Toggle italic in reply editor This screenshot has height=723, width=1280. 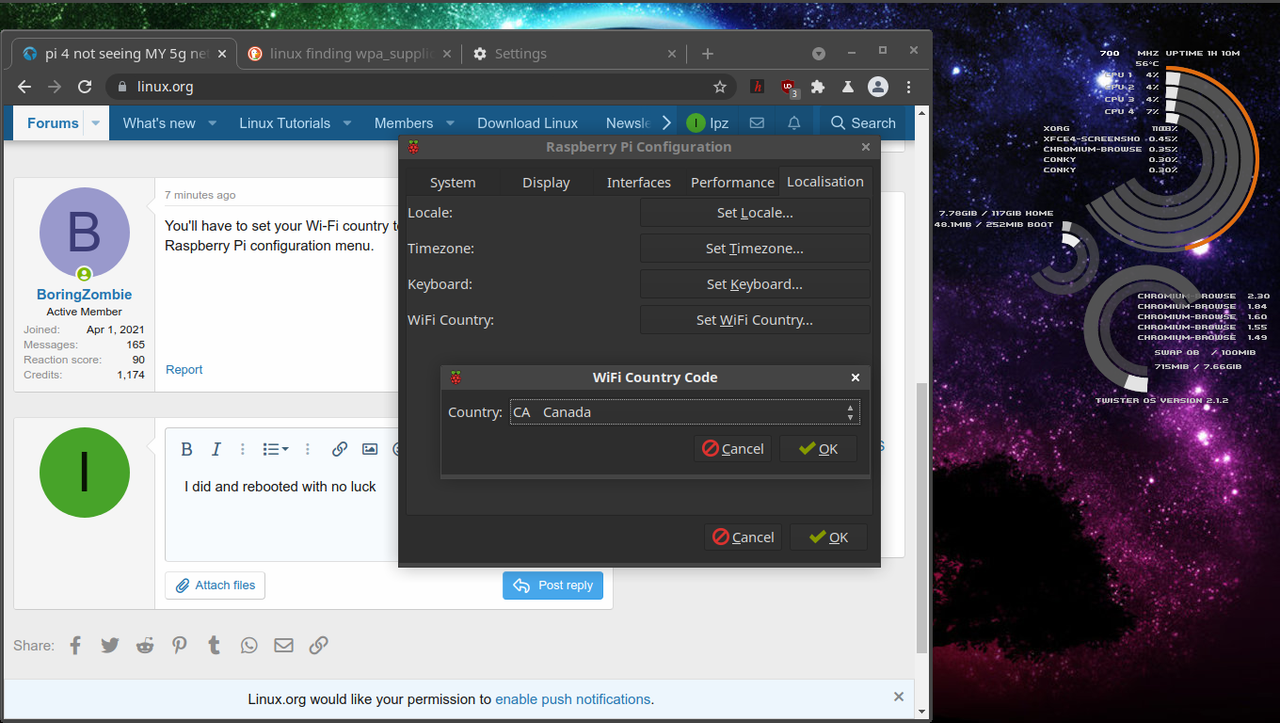[x=214, y=450]
